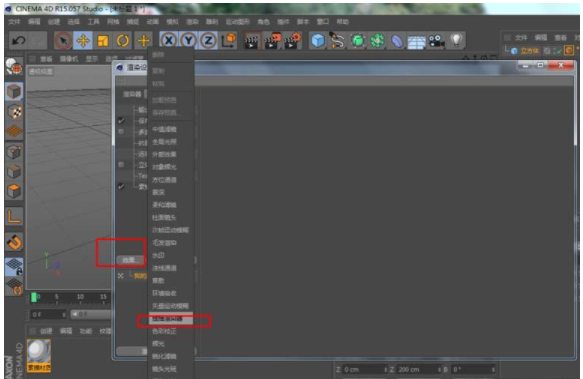Toggle the last checked render settings checkbox
The height and width of the screenshot is (379, 583).
coord(121,186)
